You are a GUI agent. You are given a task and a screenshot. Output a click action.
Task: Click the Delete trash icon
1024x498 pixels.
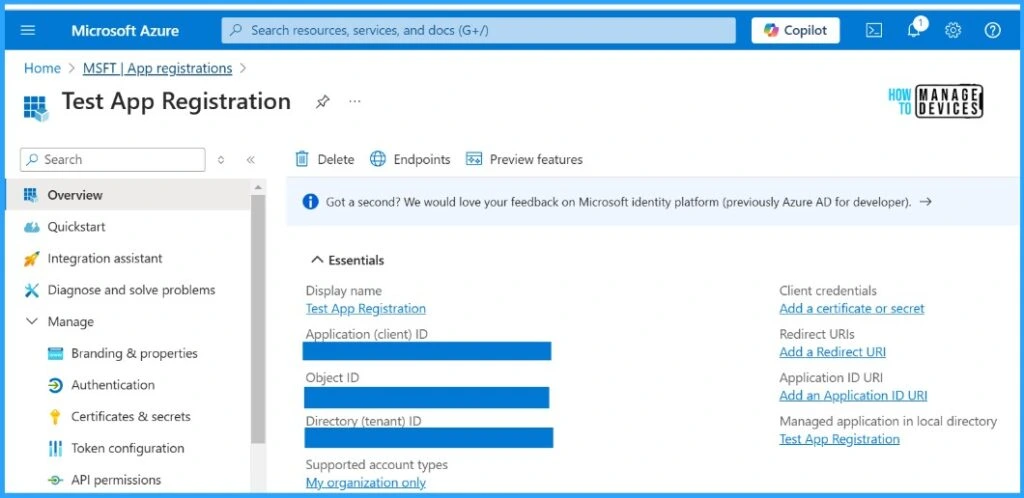(302, 159)
